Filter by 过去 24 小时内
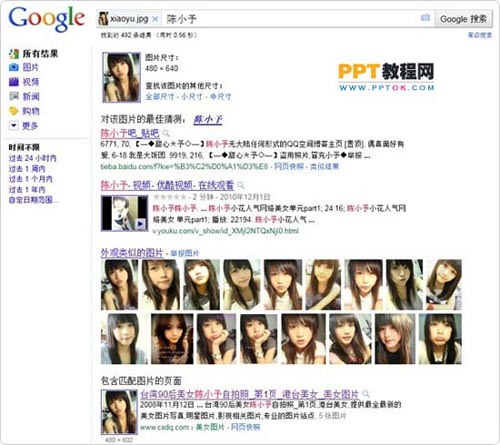This screenshot has width=500, height=445. (x=33, y=158)
